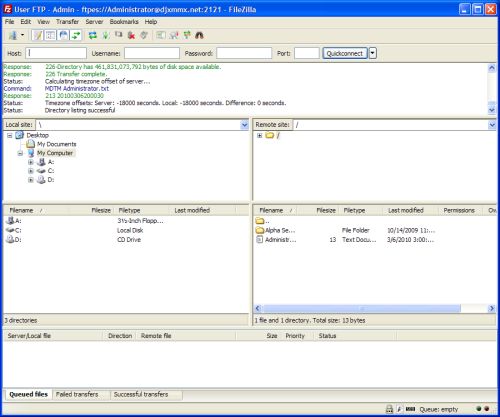
Task: Sort local list by Filetype column
Action: click(x=143, y=210)
